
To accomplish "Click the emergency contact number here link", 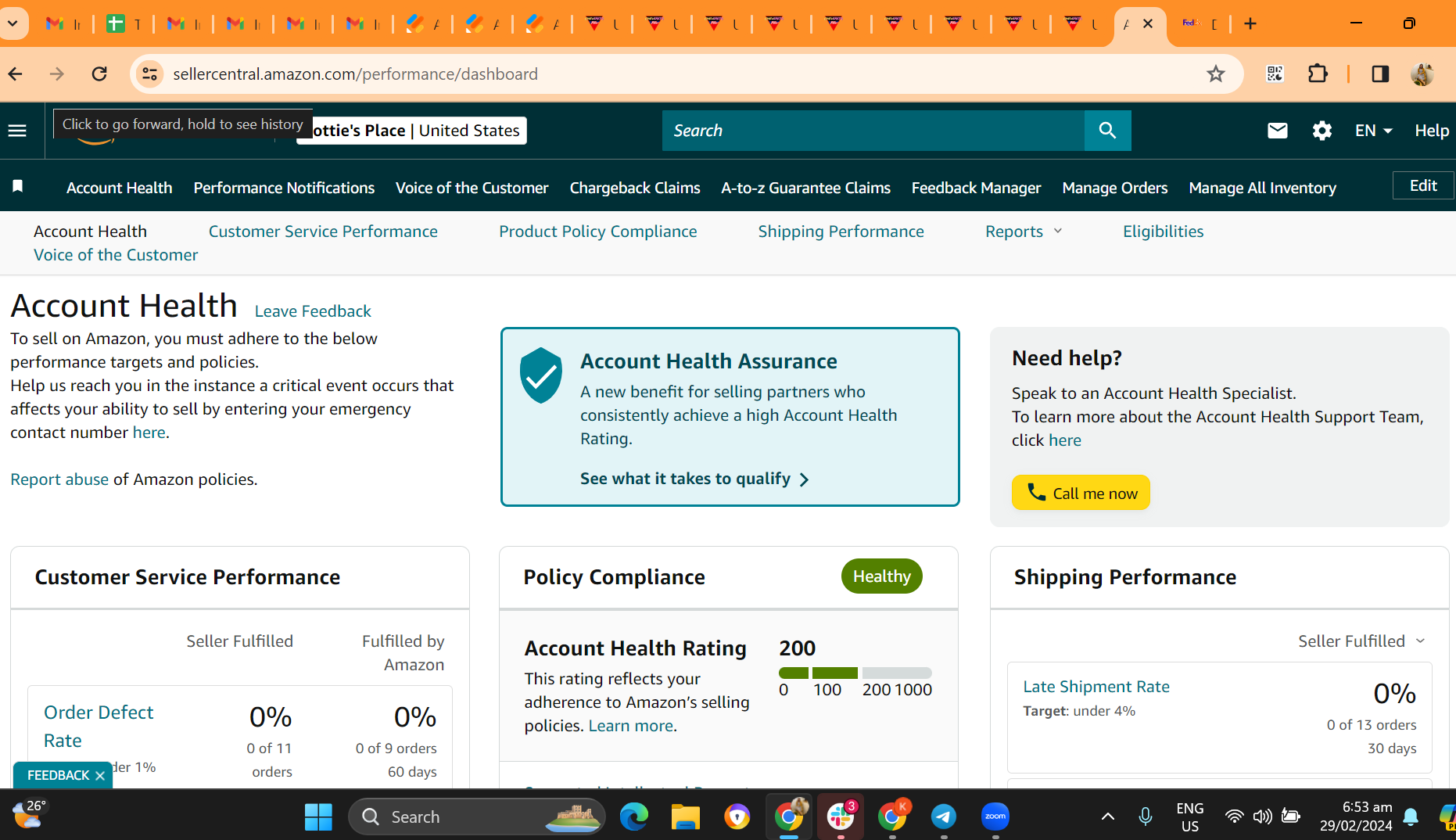I will point(149,433).
